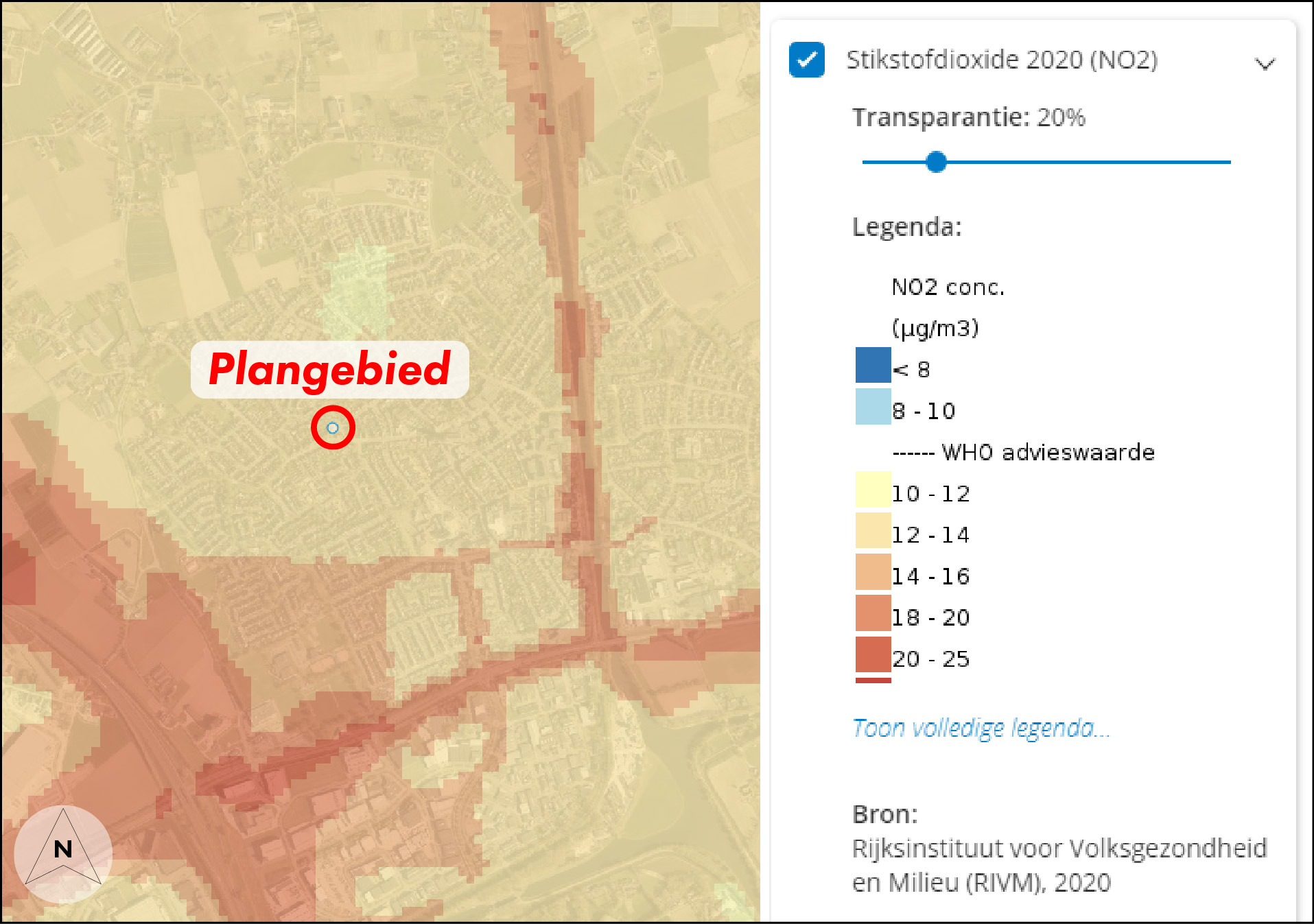This screenshot has height=924, width=1314.
Task: Click the dark red 20 - 25 swatch
Action: (x=873, y=654)
